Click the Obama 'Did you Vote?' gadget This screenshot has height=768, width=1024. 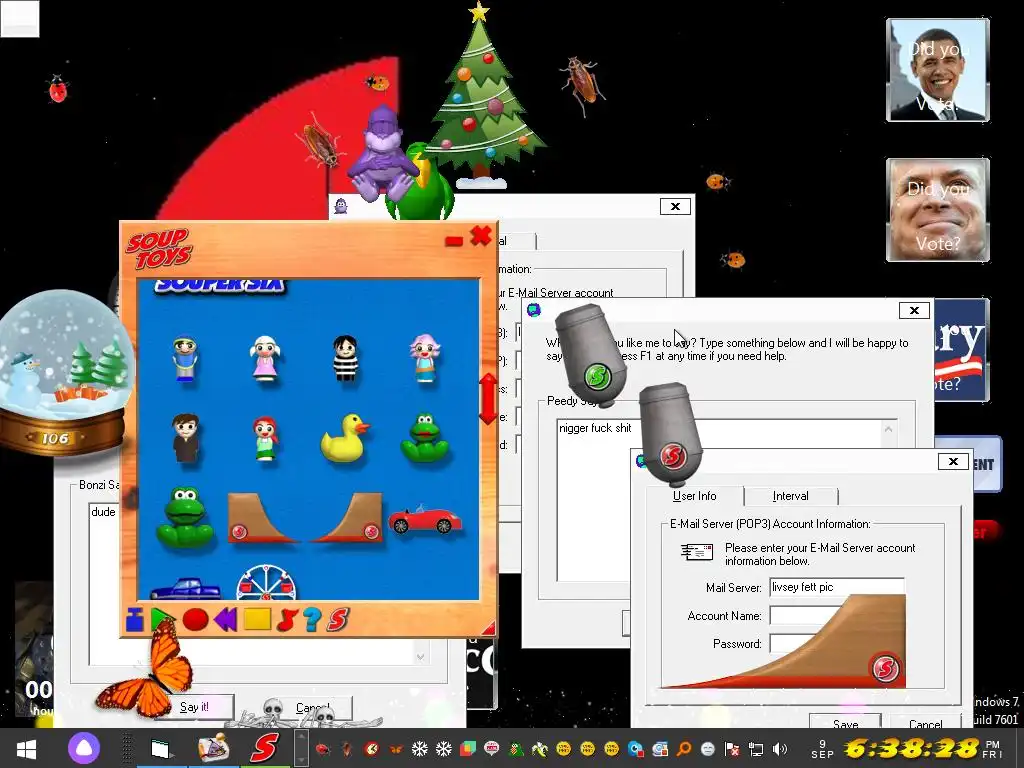(x=938, y=70)
